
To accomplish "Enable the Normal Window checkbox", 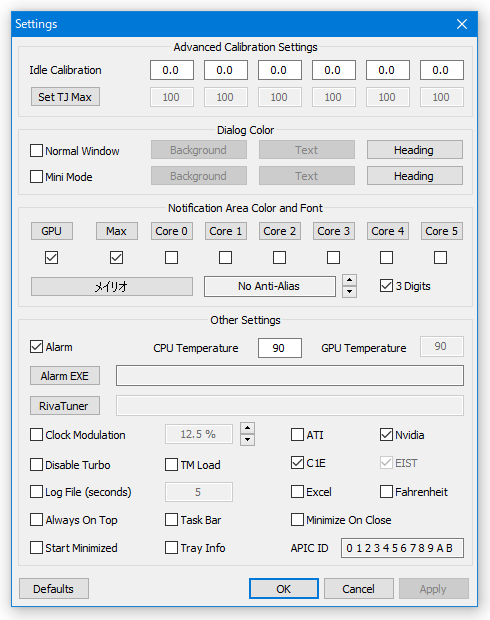I will (36, 151).
